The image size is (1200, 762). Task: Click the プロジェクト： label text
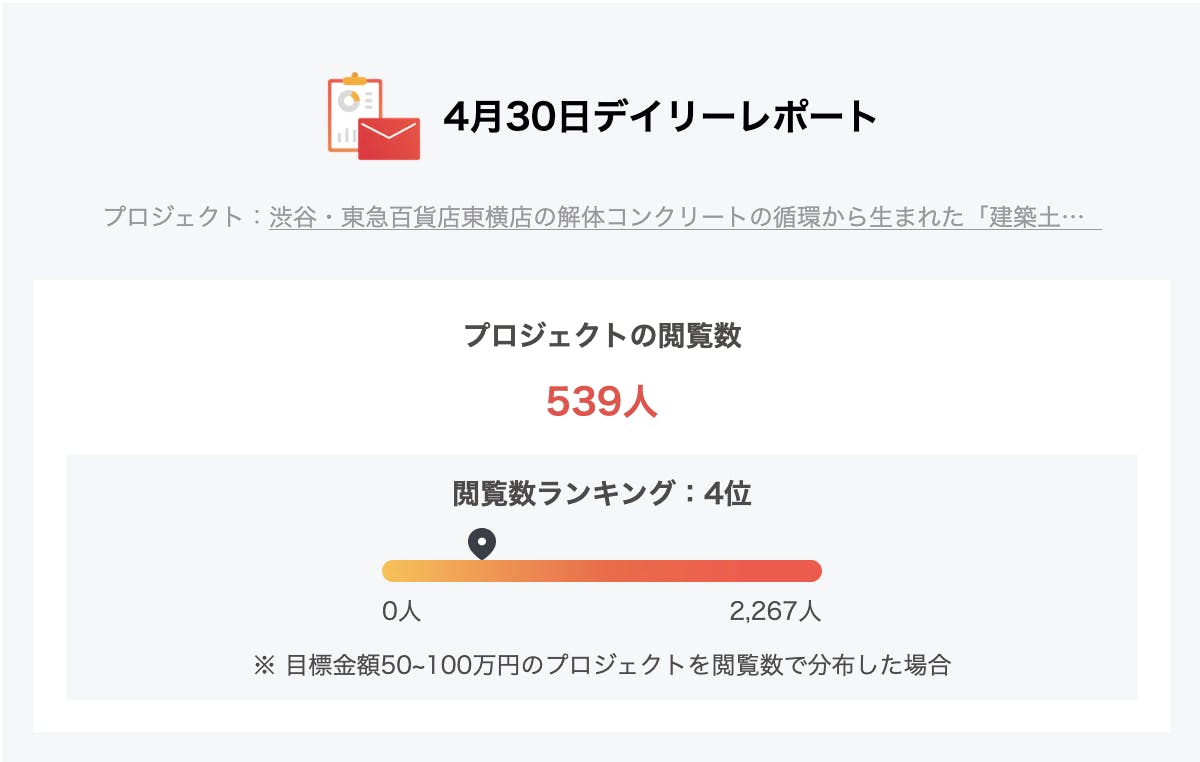[x=184, y=217]
